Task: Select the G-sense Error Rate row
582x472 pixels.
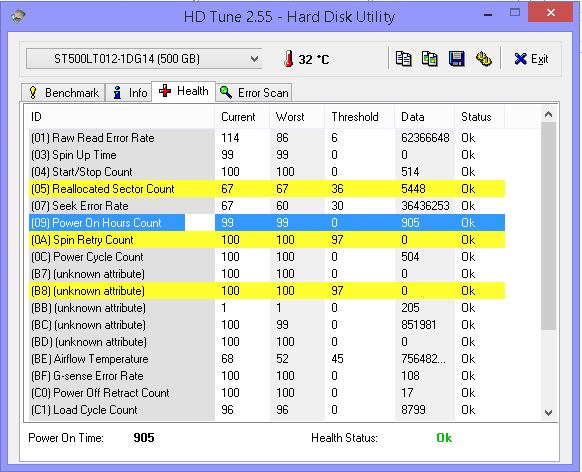Action: 267,376
